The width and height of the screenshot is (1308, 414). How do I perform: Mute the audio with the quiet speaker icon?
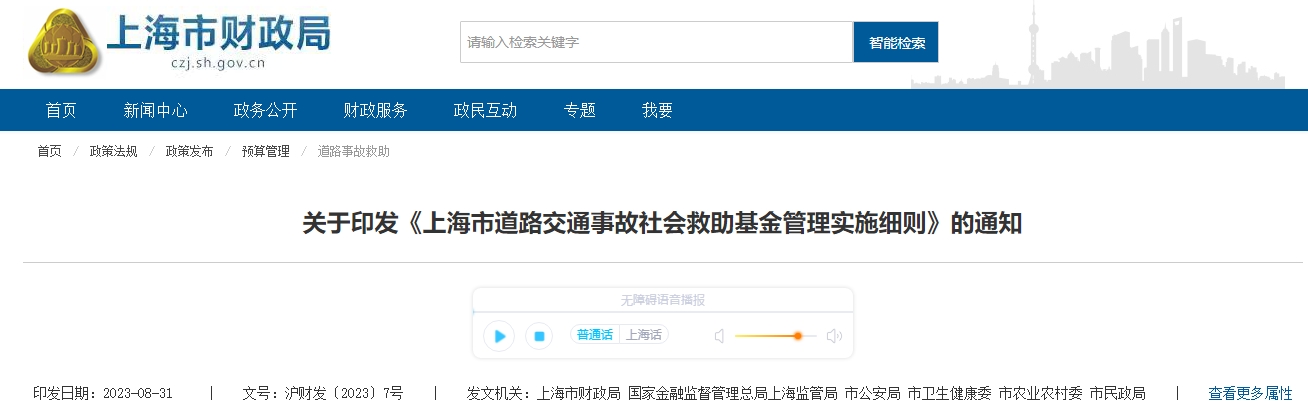click(719, 336)
